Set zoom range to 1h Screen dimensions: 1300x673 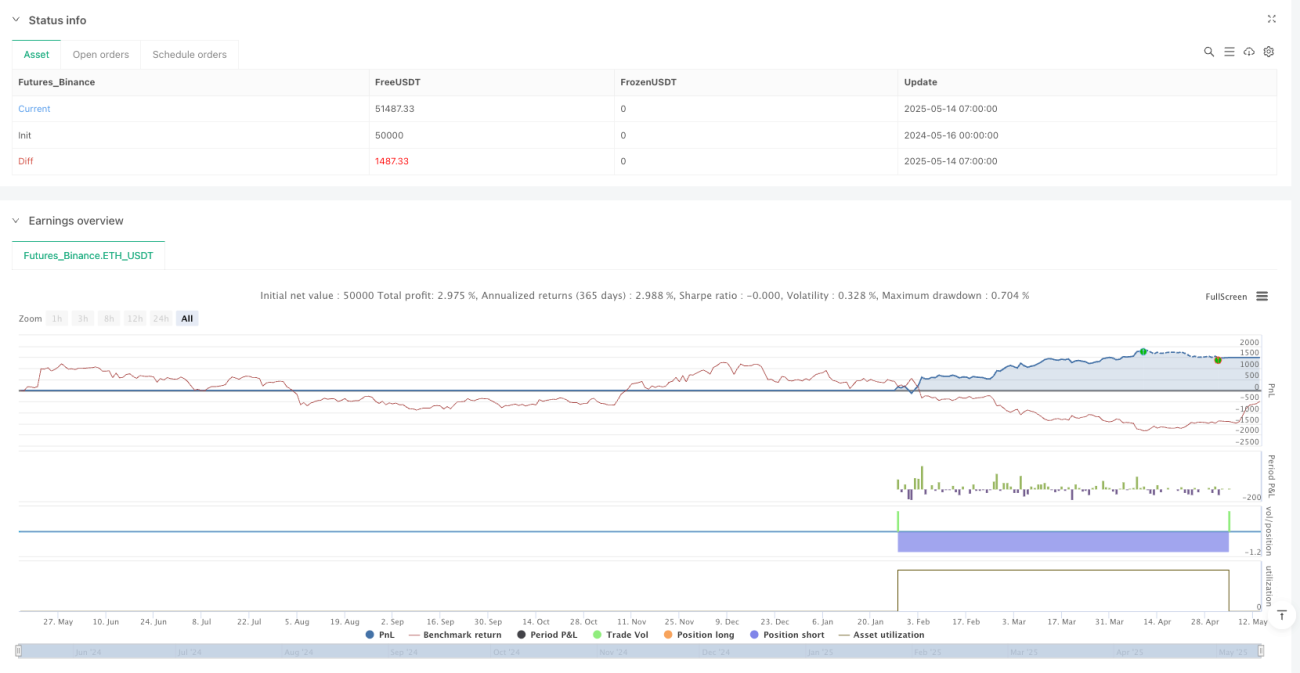58,318
